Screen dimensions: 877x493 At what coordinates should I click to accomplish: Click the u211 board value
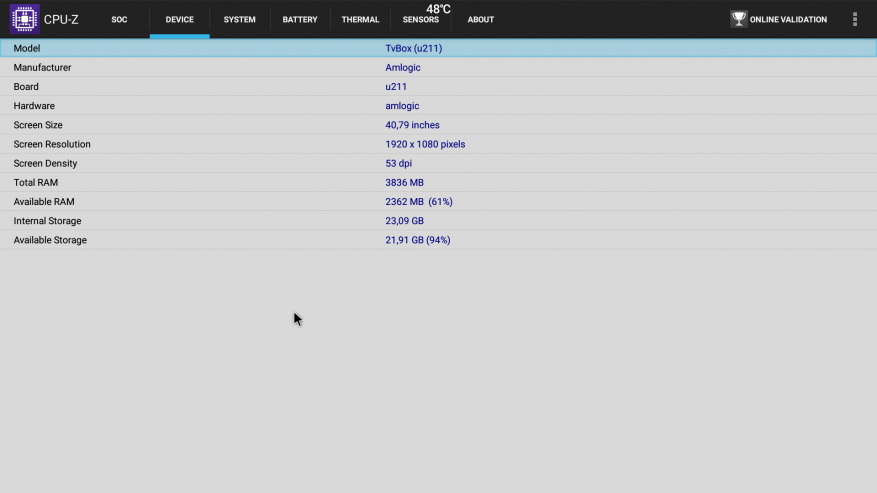pos(395,87)
